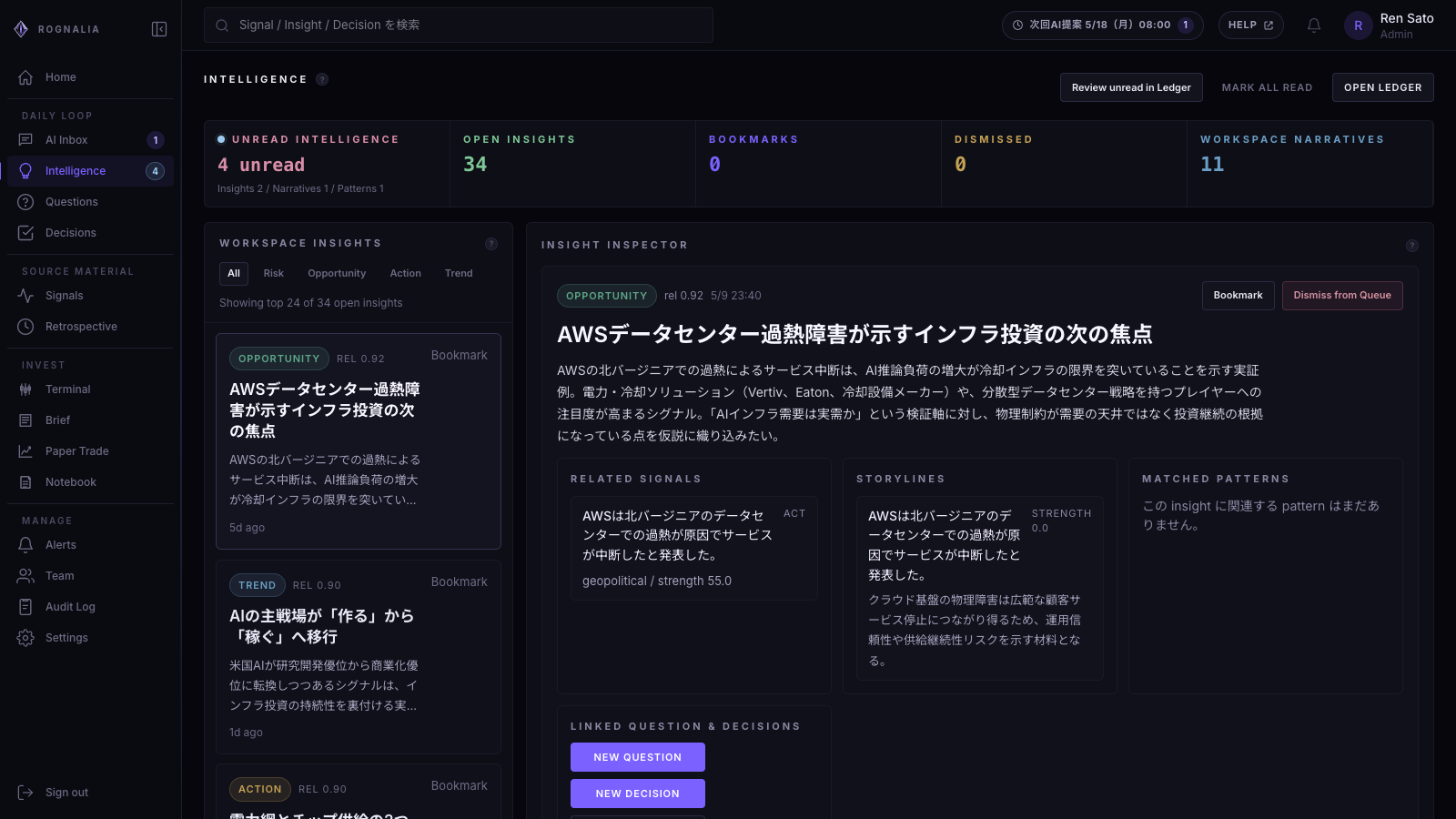Go to the Questions page
The image size is (1456, 819).
(90, 202)
